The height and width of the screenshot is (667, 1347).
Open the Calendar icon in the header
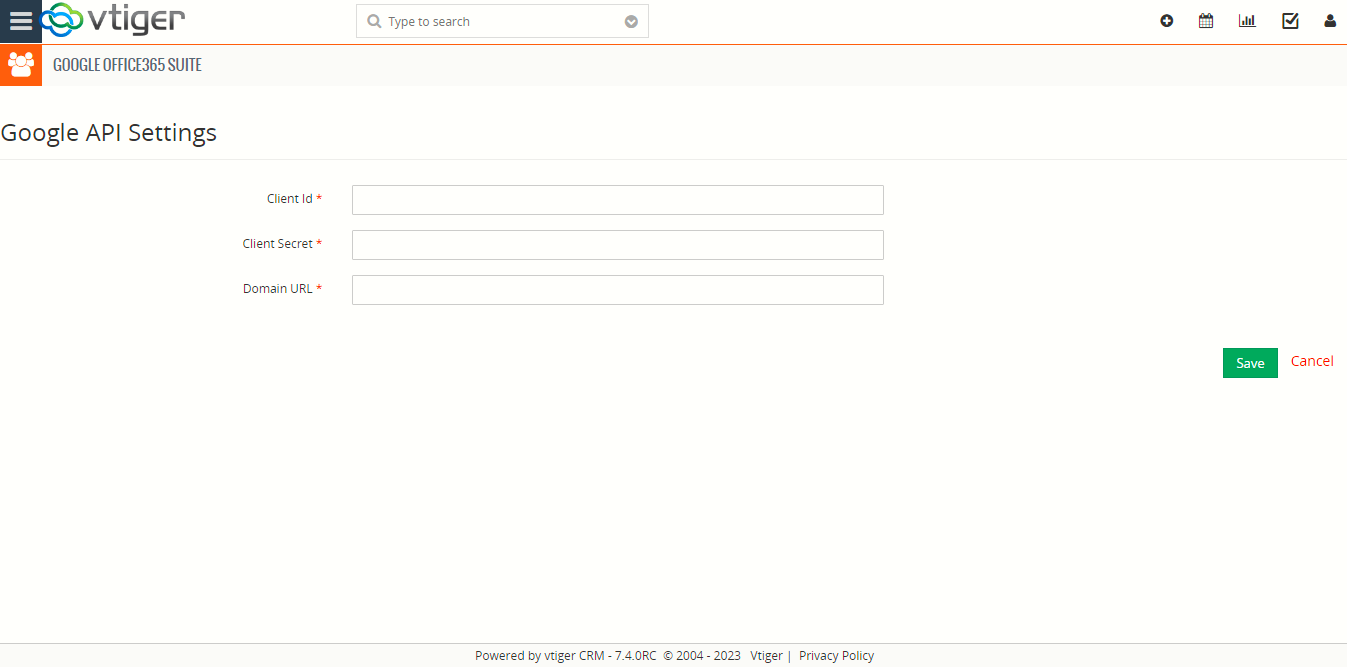(1206, 21)
